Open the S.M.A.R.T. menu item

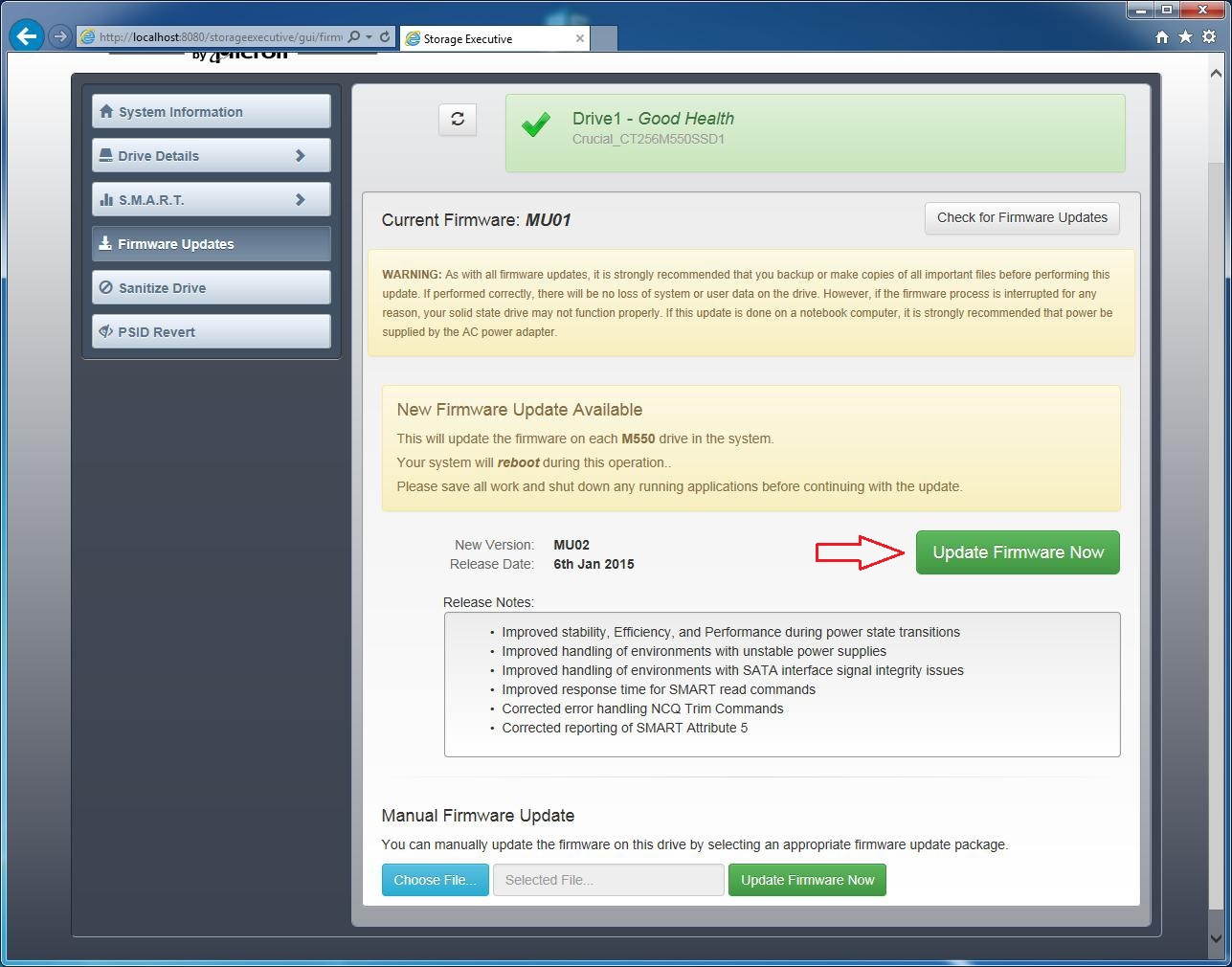(x=212, y=199)
